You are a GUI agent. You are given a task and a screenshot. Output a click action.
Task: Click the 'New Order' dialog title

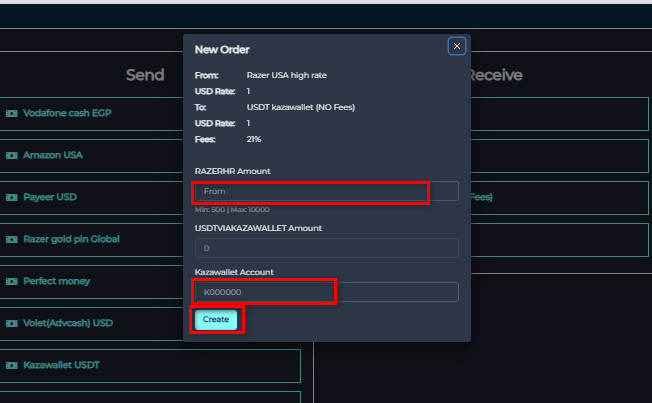222,49
